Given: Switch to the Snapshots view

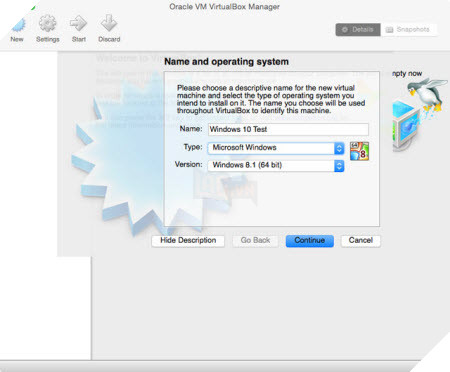Looking at the screenshot, I should [408, 30].
